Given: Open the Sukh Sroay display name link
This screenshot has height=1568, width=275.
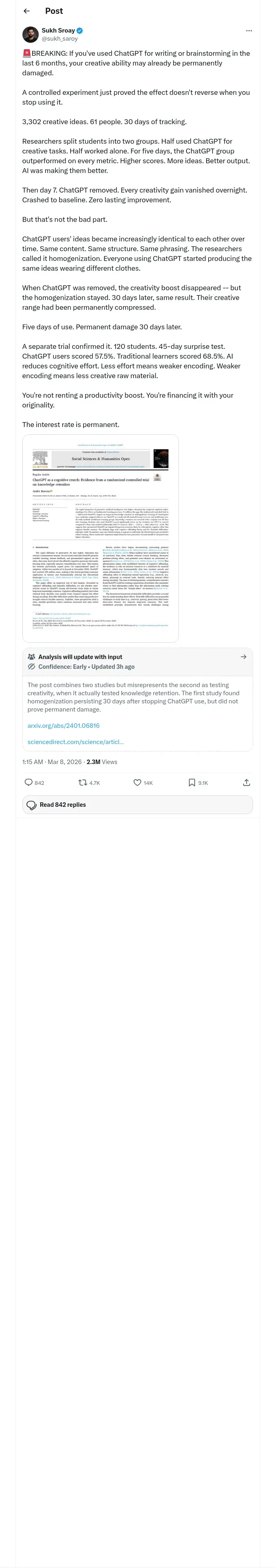Looking at the screenshot, I should [x=58, y=31].
